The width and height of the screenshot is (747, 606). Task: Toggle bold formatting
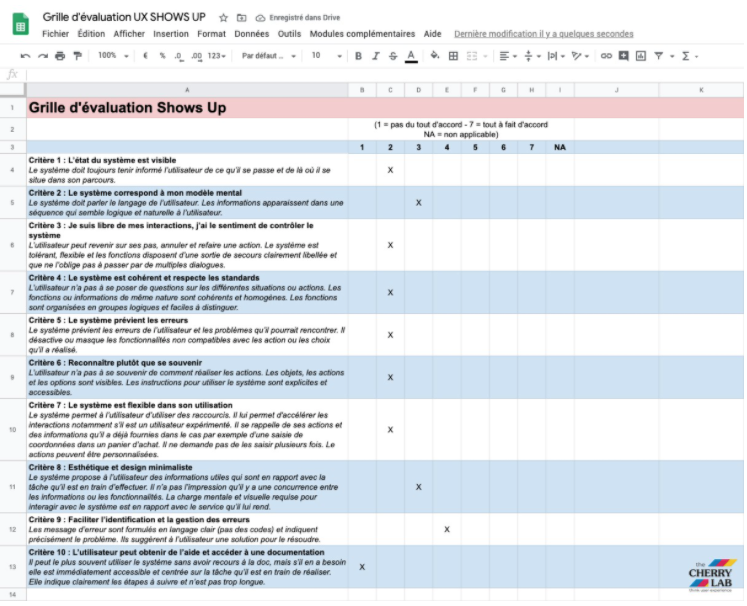pyautogui.click(x=358, y=56)
